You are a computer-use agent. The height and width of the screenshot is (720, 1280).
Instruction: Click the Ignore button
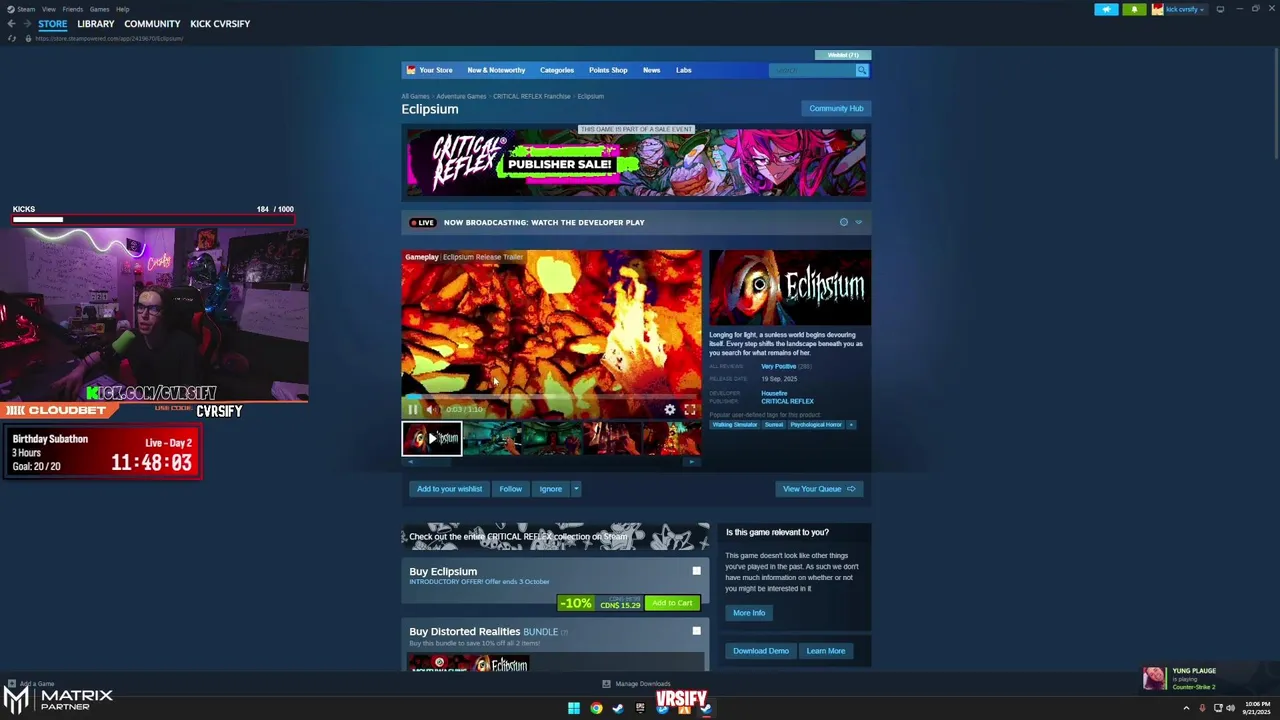[551, 489]
